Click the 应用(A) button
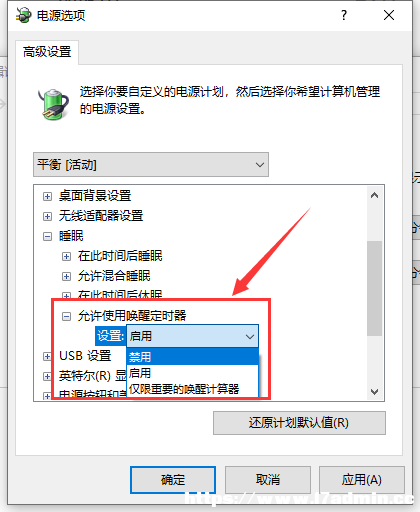420x512 pixels. [x=362, y=480]
